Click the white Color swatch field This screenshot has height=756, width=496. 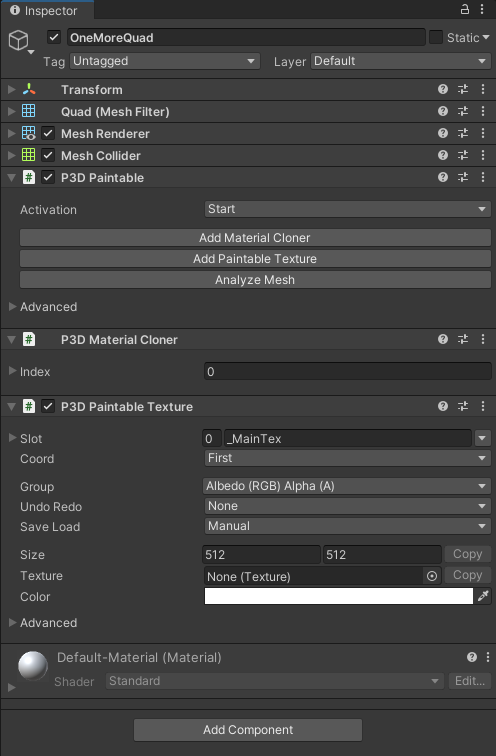[339, 596]
